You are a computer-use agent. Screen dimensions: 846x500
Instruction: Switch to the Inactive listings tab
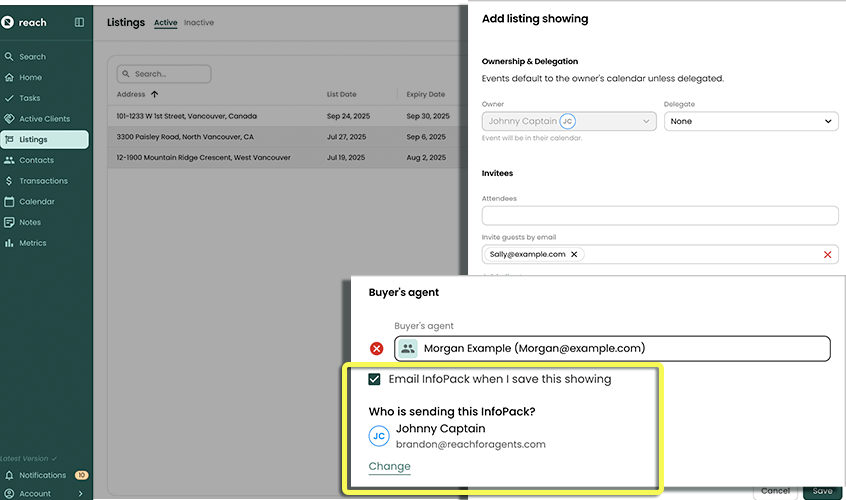coord(198,23)
